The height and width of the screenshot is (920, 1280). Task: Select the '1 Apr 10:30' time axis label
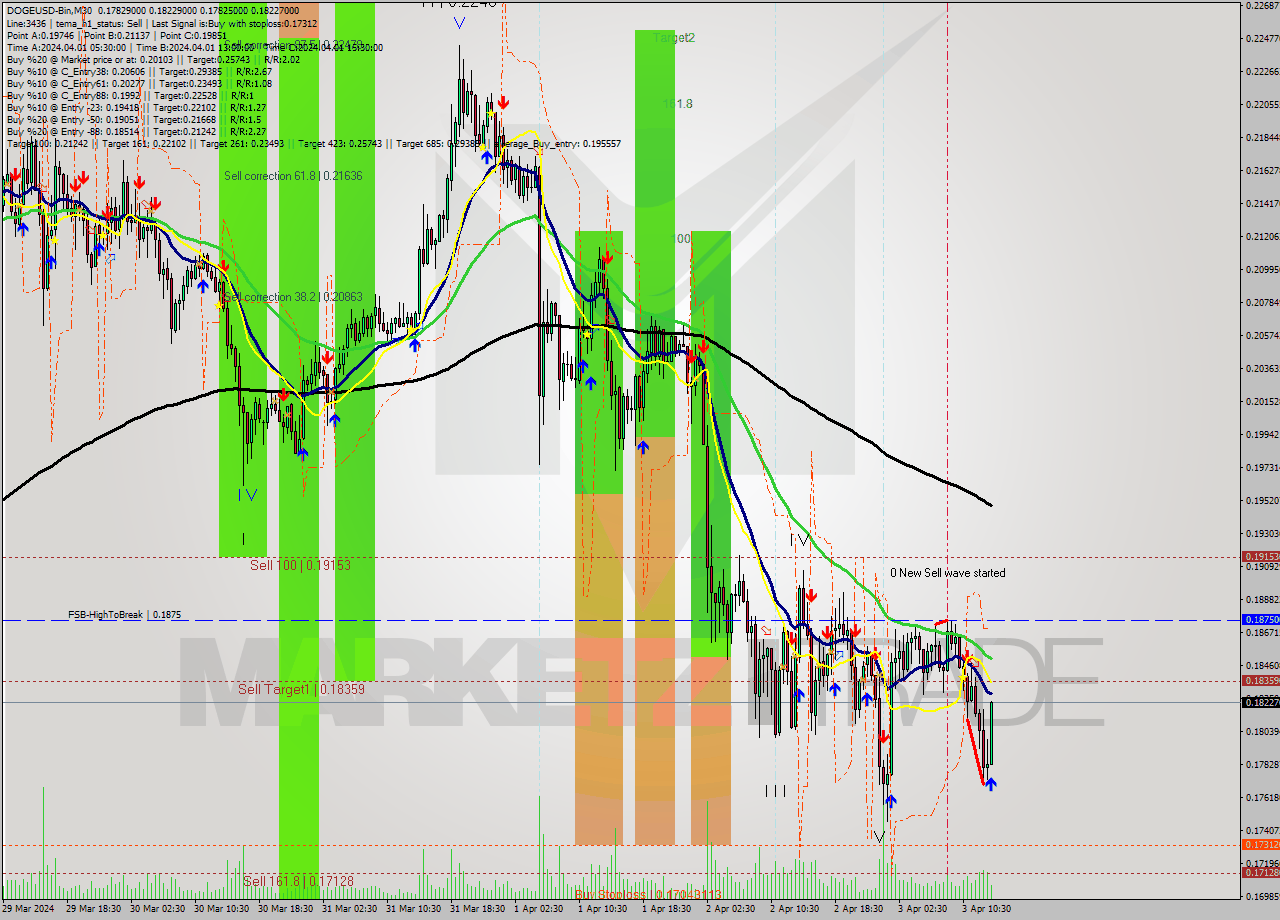602,909
